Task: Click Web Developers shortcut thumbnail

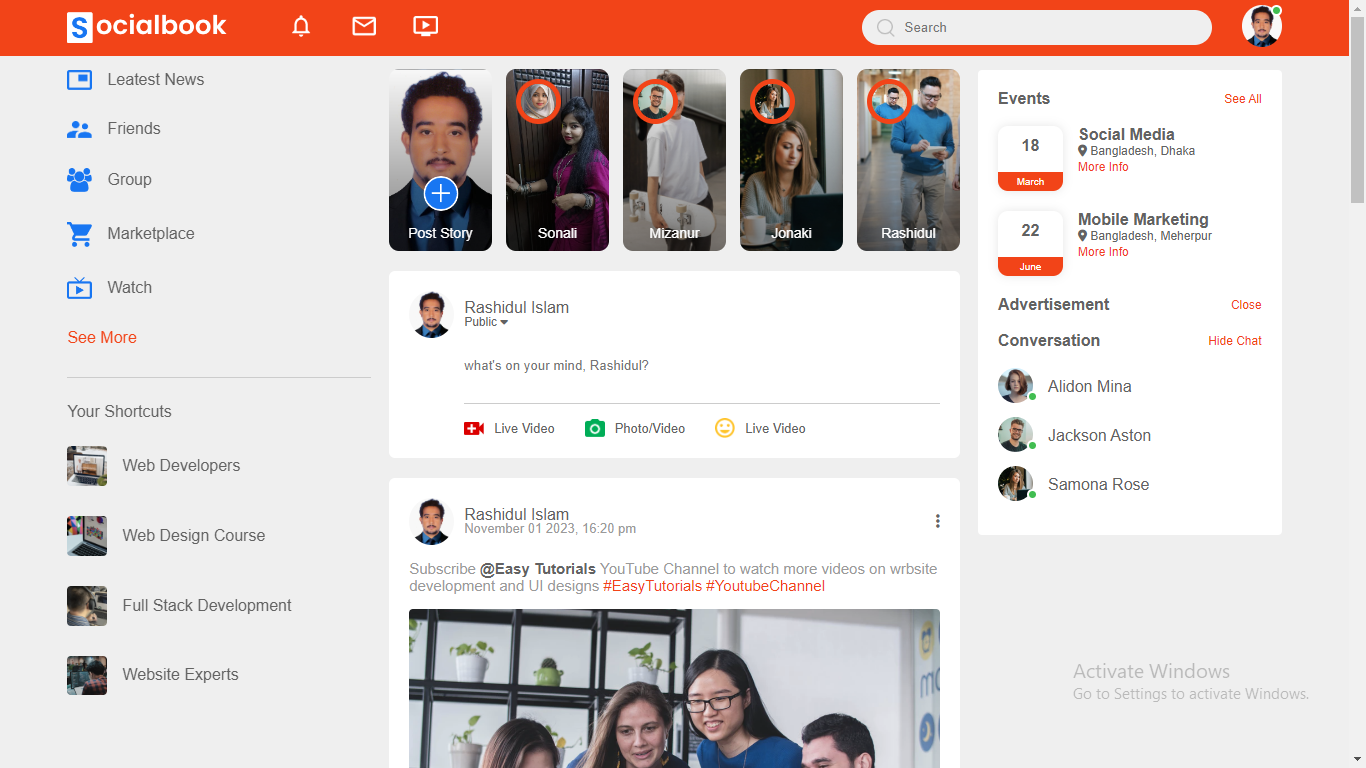Action: click(x=87, y=466)
